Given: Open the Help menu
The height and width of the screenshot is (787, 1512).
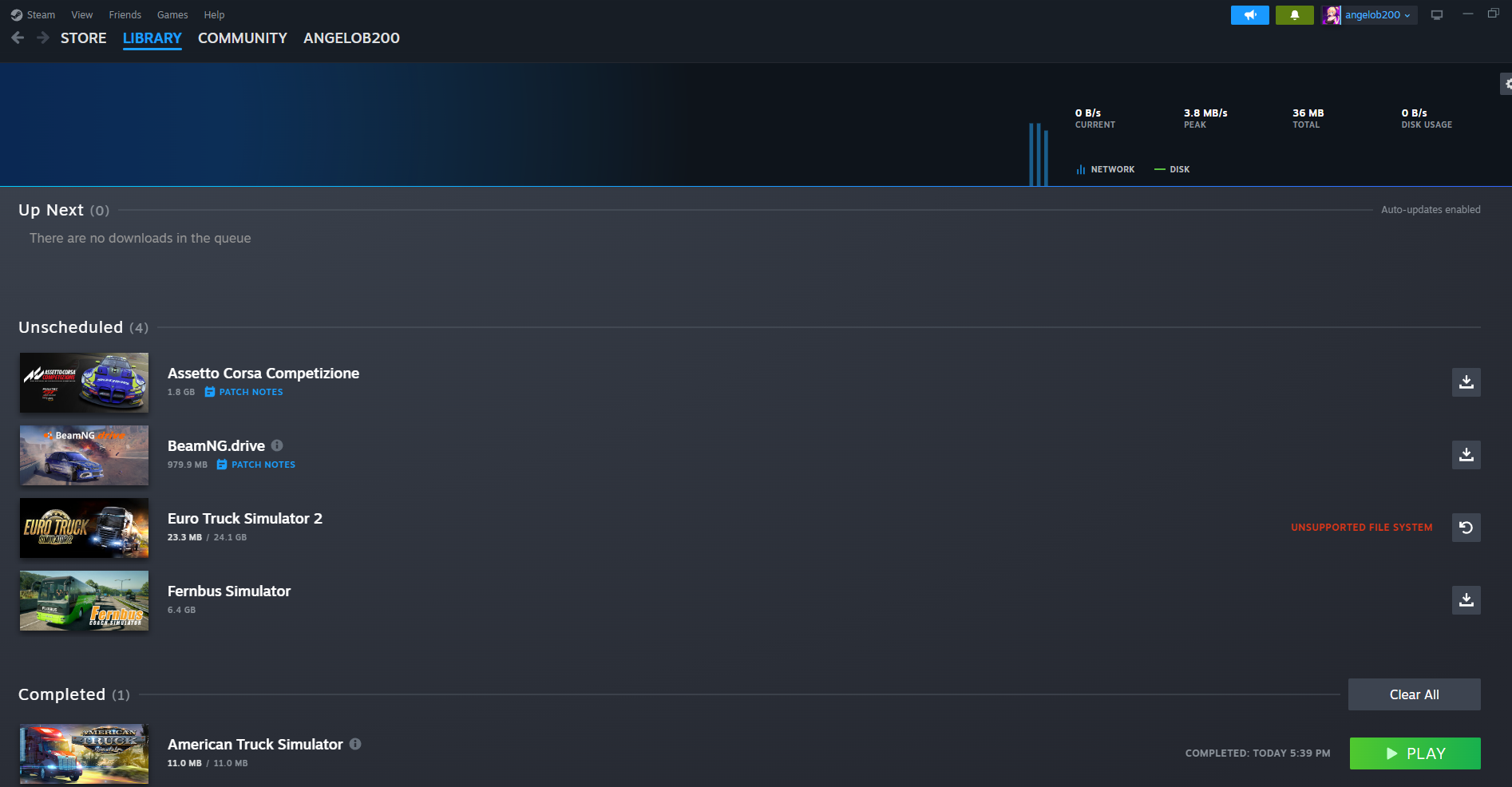Looking at the screenshot, I should coord(214,15).
